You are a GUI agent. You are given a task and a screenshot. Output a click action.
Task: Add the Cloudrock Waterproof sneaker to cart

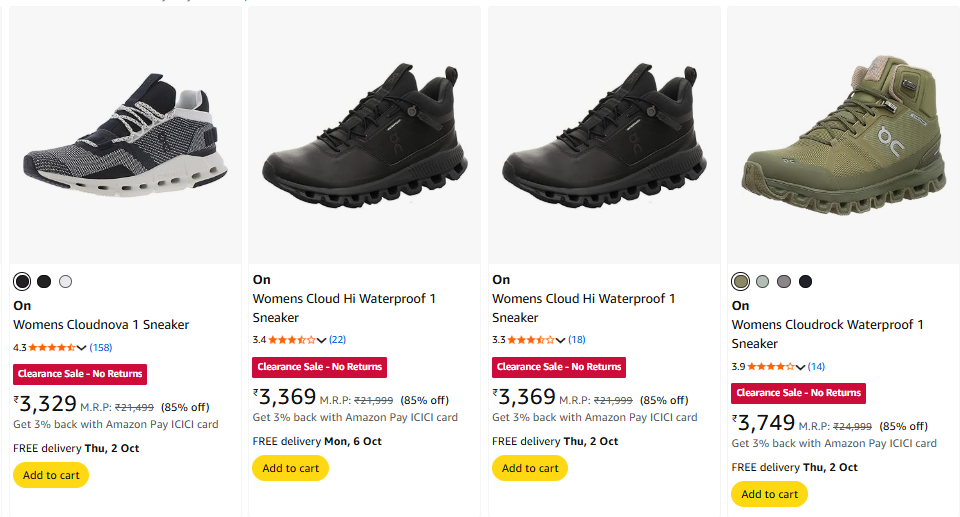pos(769,494)
